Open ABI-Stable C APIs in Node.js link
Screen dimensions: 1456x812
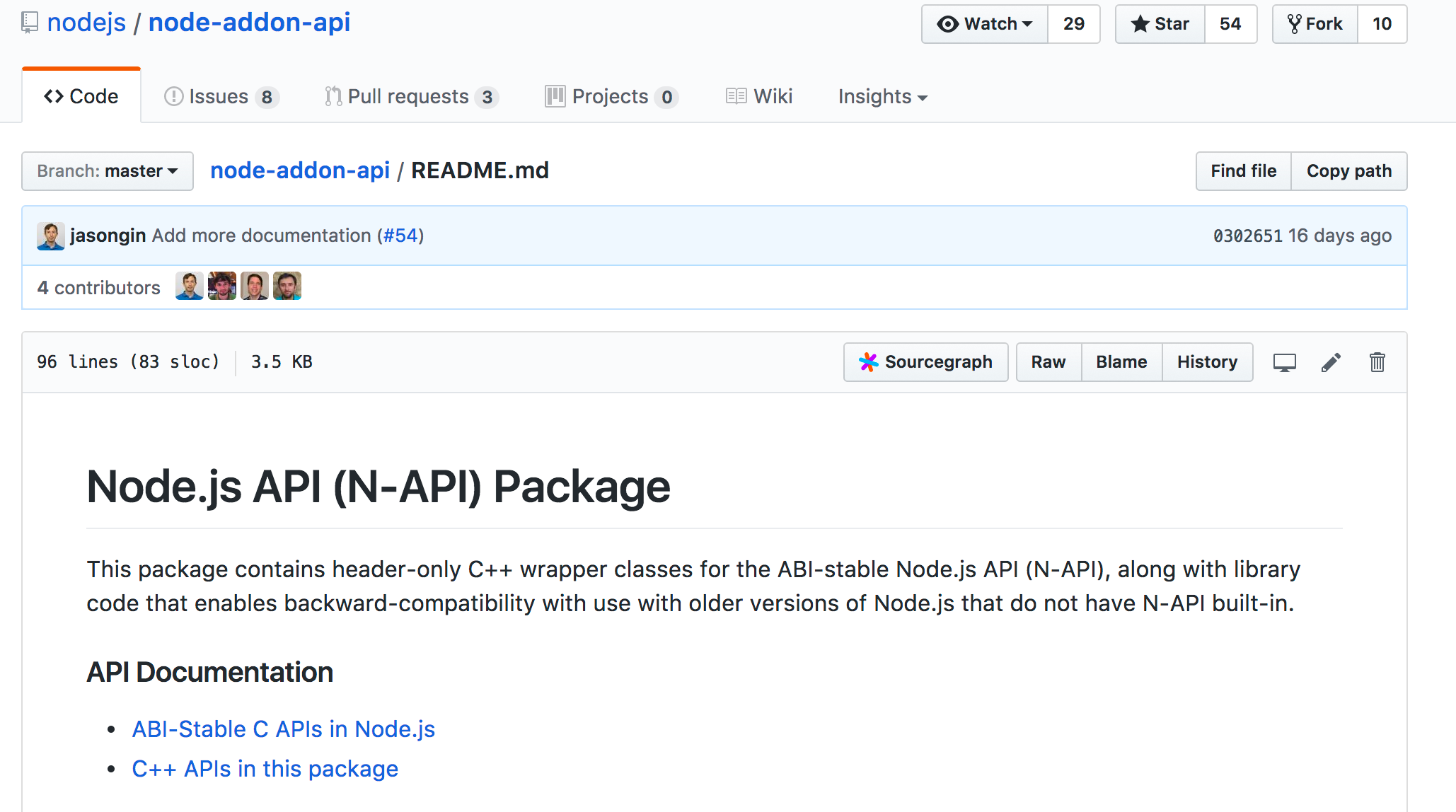(283, 729)
